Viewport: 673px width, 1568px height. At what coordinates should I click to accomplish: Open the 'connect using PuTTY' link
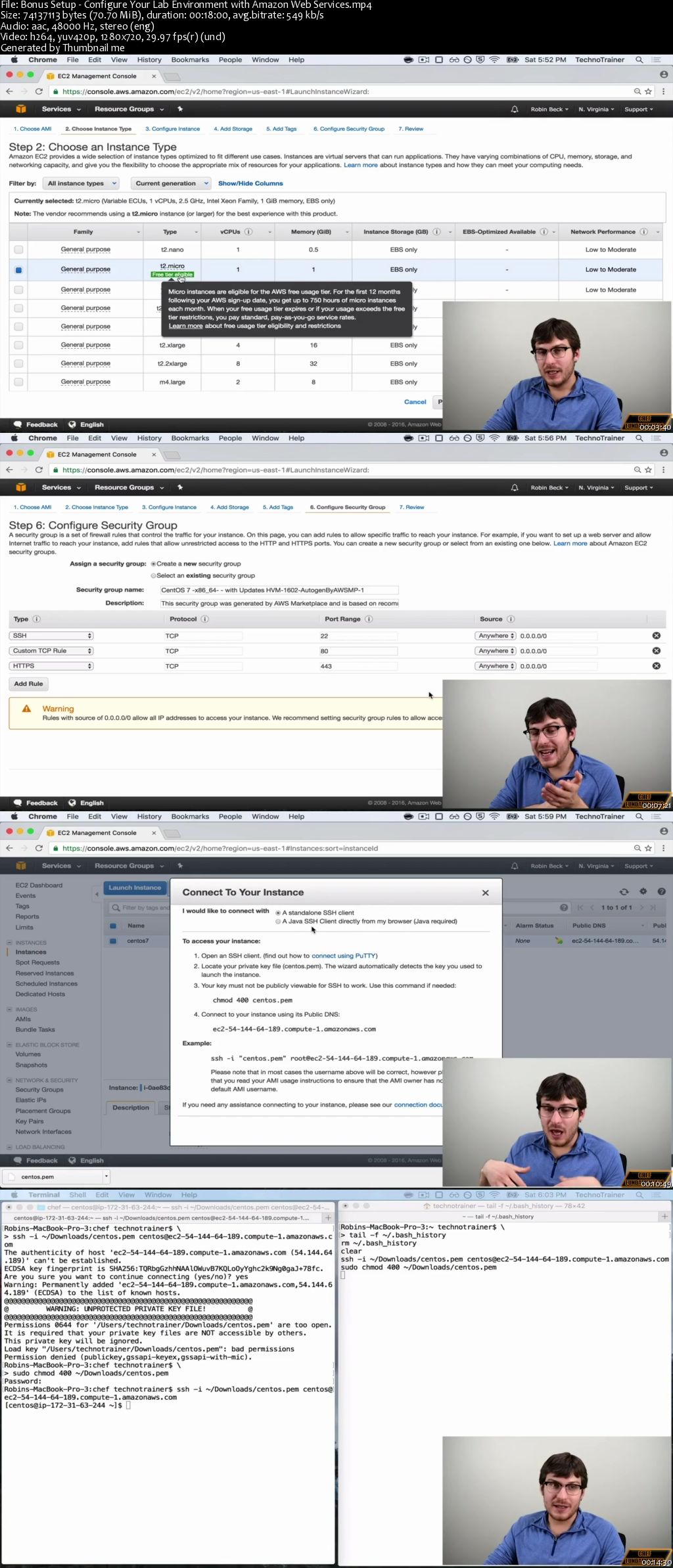click(343, 956)
